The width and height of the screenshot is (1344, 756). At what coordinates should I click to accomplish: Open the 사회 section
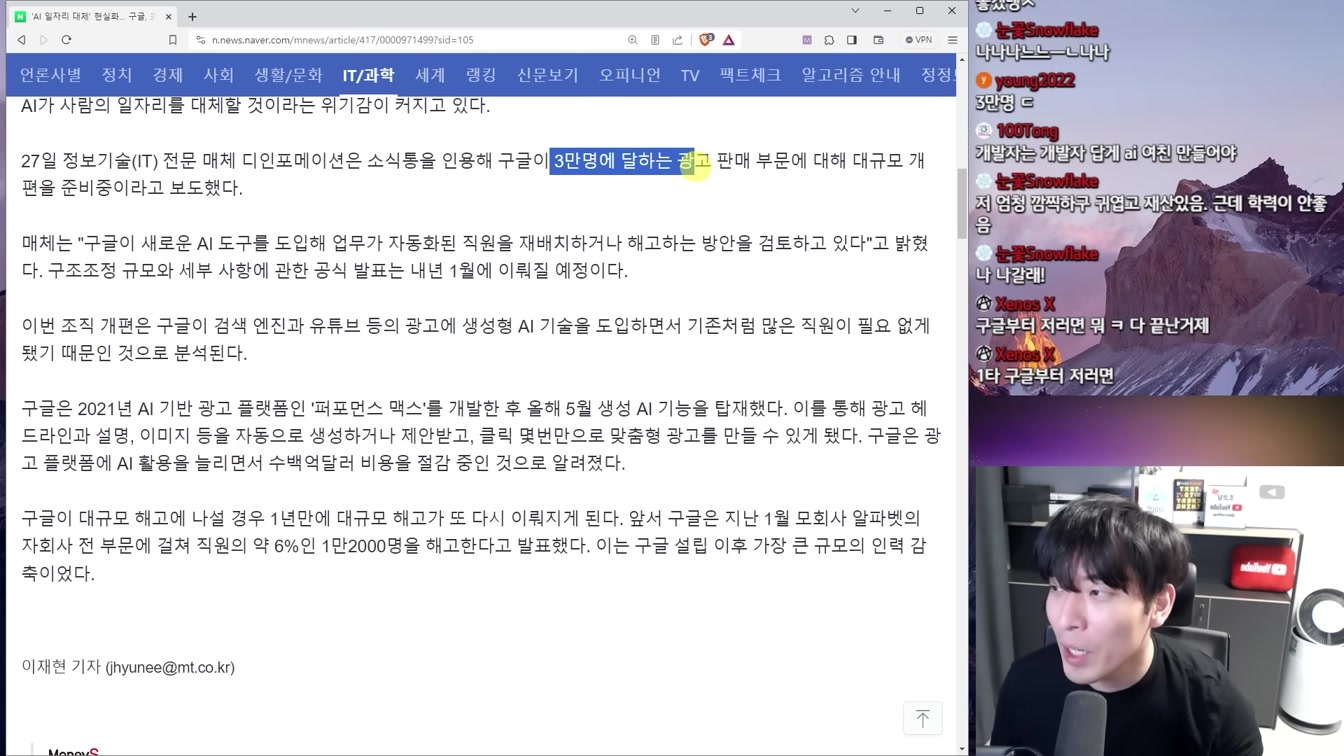click(x=219, y=75)
